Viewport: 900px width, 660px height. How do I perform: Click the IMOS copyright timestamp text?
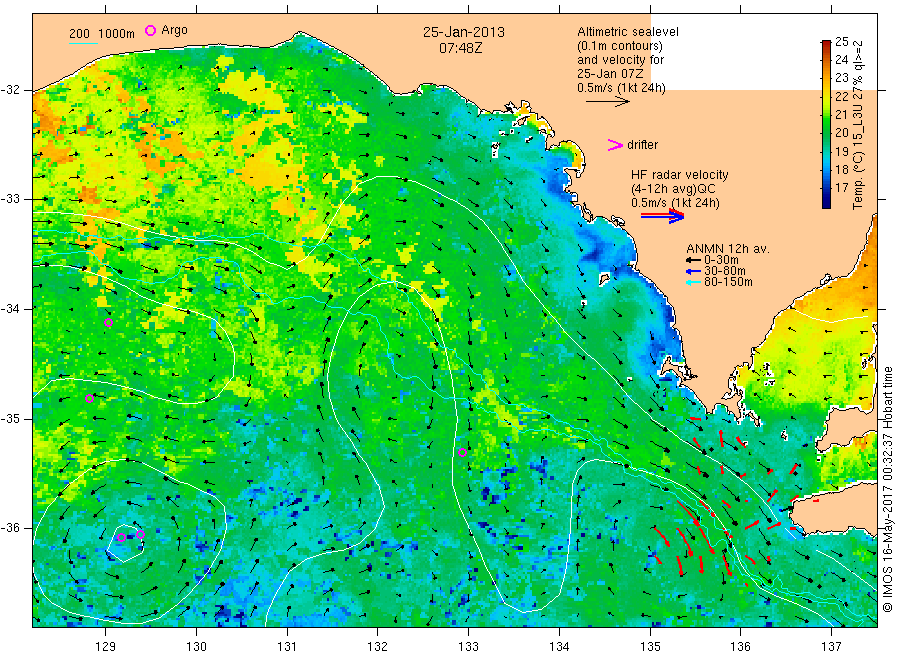[x=887, y=489]
